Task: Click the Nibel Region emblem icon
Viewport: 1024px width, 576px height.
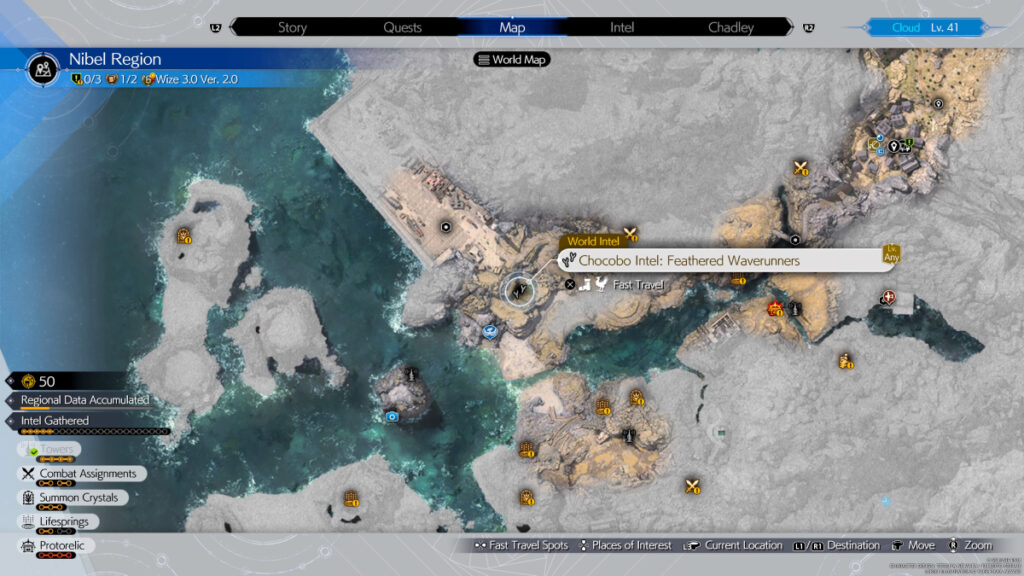Action: click(x=43, y=68)
